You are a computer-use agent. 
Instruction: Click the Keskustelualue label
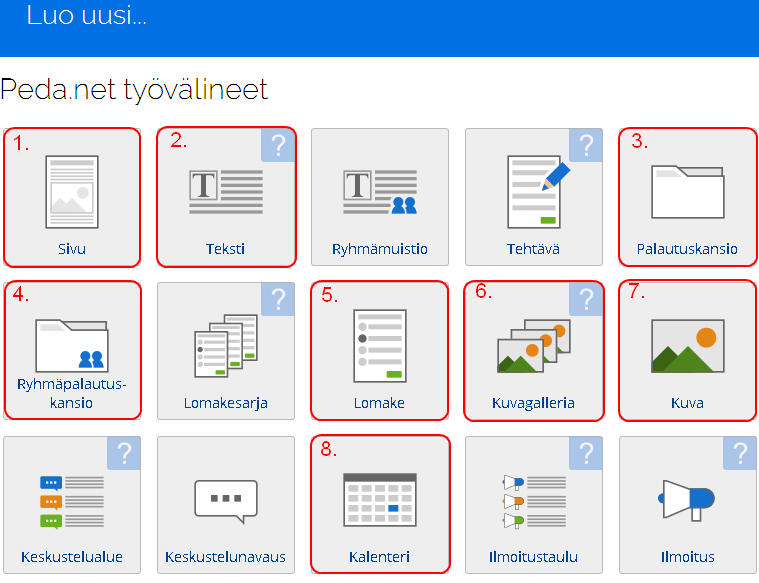pos(72,557)
